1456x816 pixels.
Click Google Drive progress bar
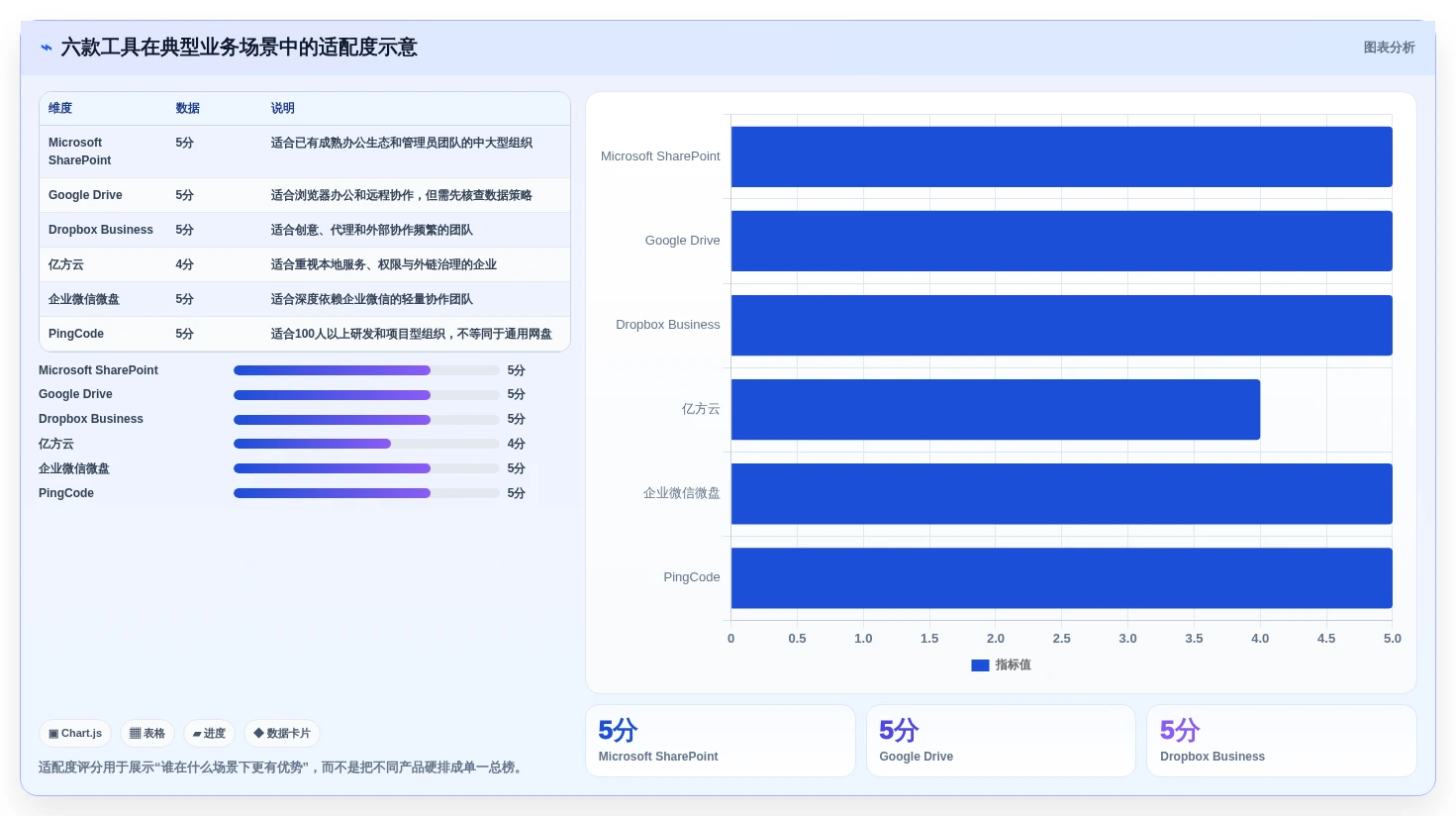366,395
